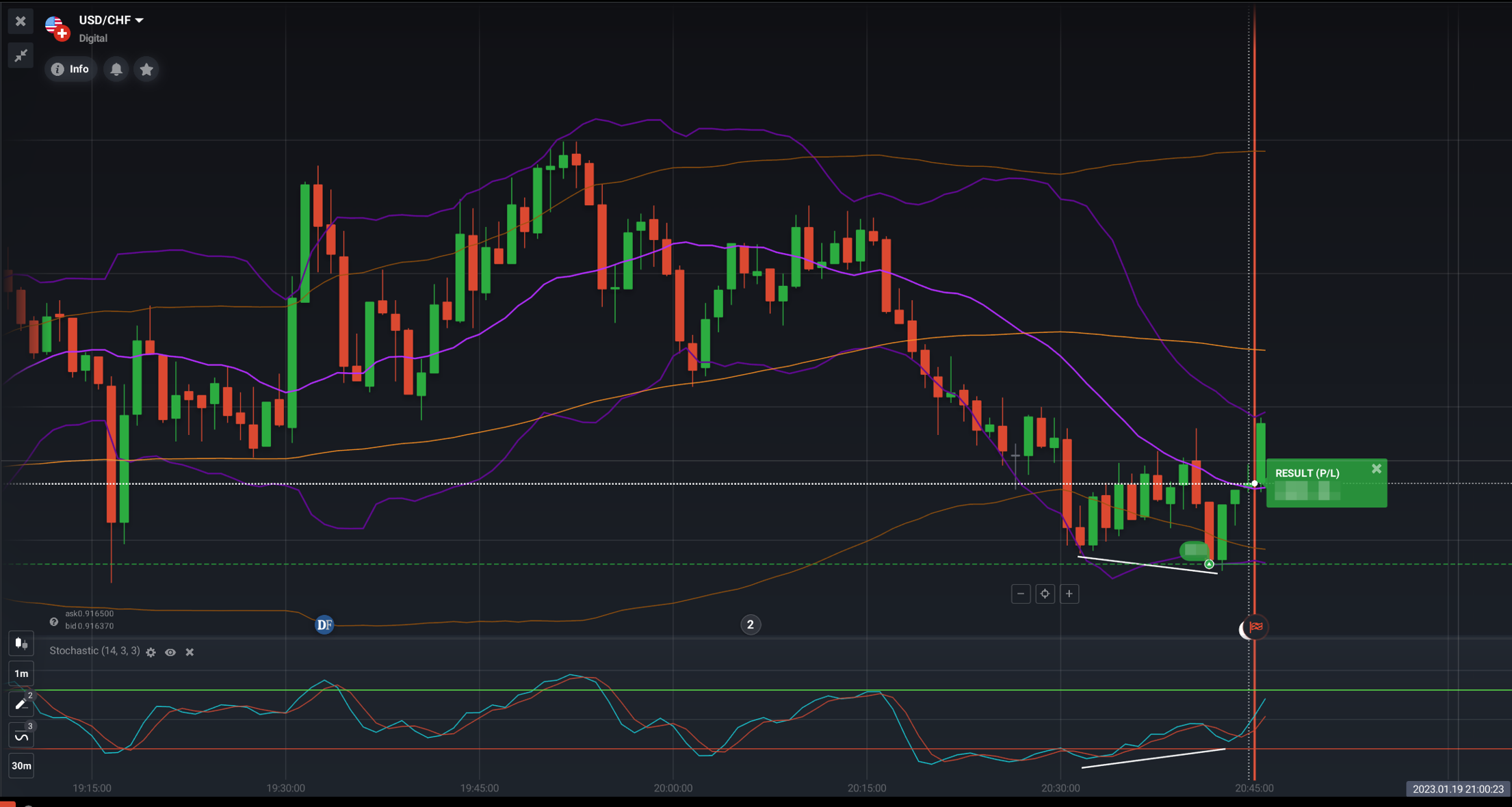Open the asset Info button

[x=70, y=69]
